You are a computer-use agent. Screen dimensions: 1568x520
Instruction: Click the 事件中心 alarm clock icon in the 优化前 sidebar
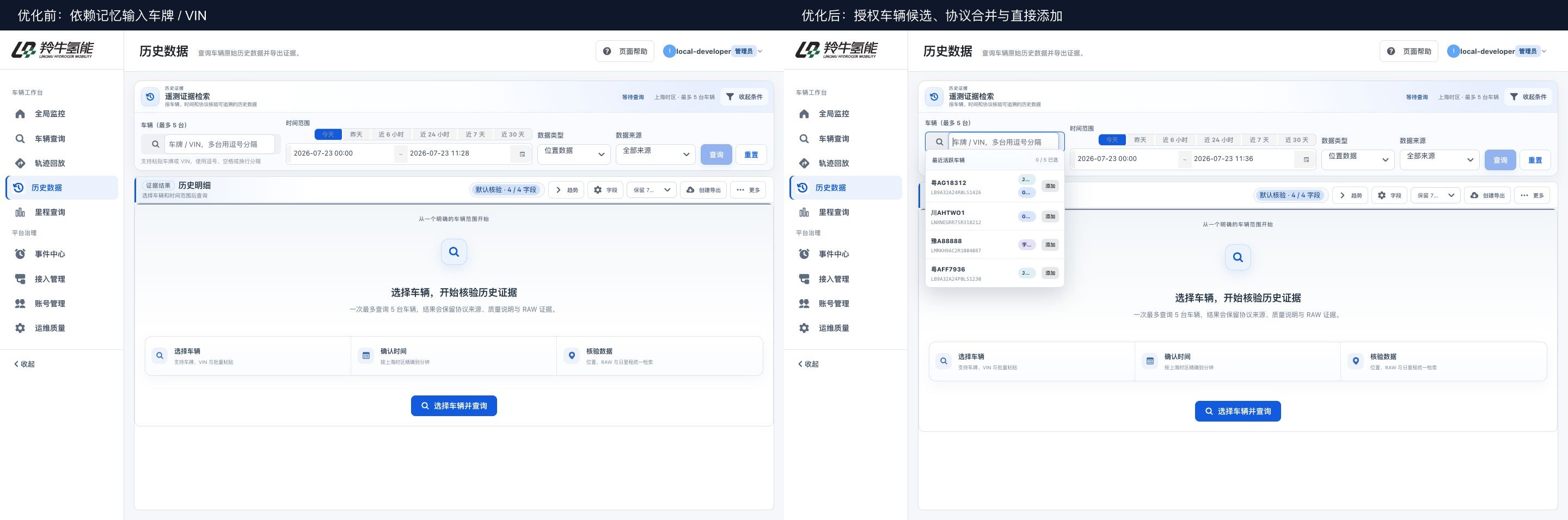(x=20, y=254)
